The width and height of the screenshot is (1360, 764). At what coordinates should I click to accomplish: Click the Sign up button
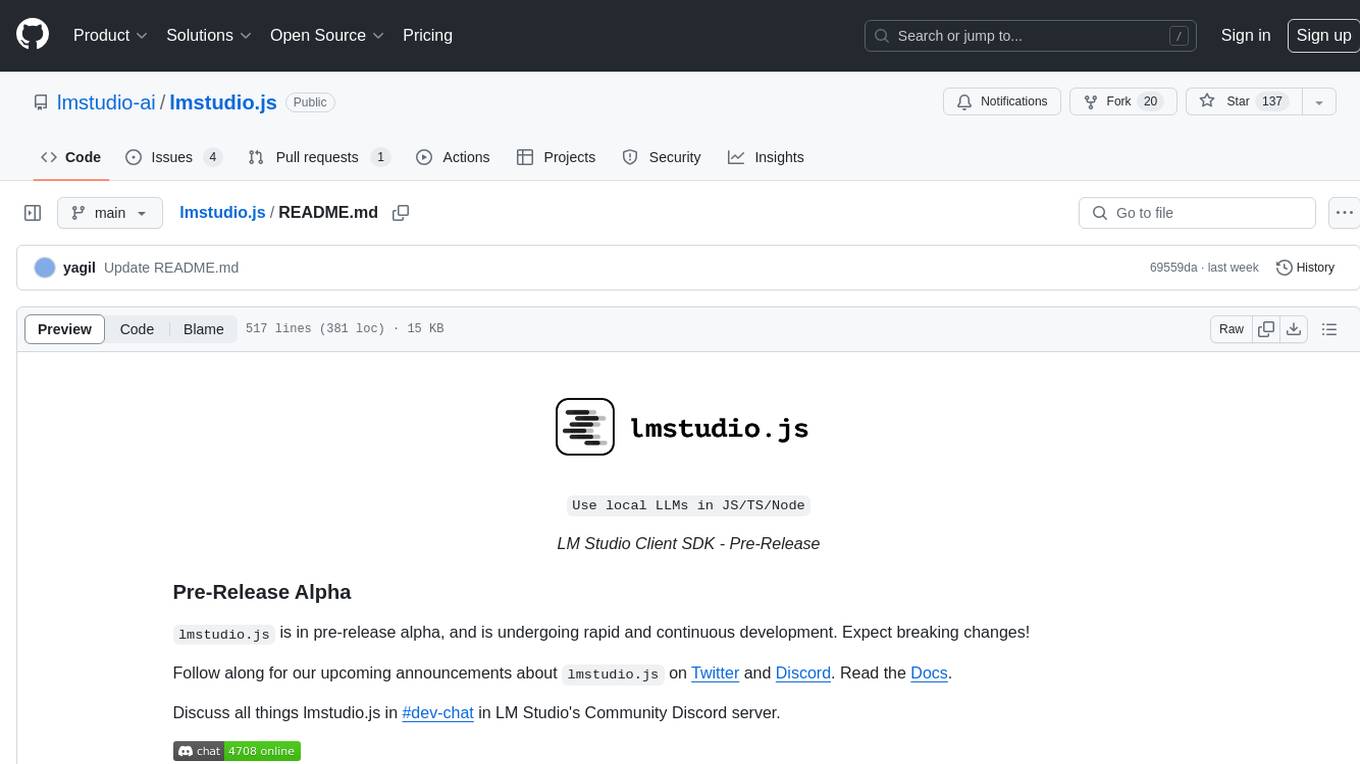click(1323, 35)
